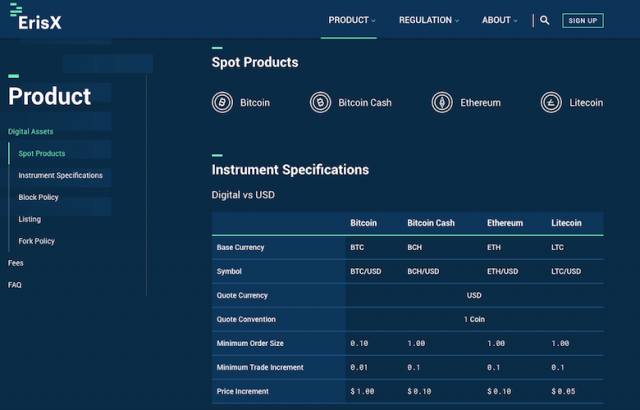Click the Litecoin coin icon
This screenshot has width=640, height=410.
[551, 102]
